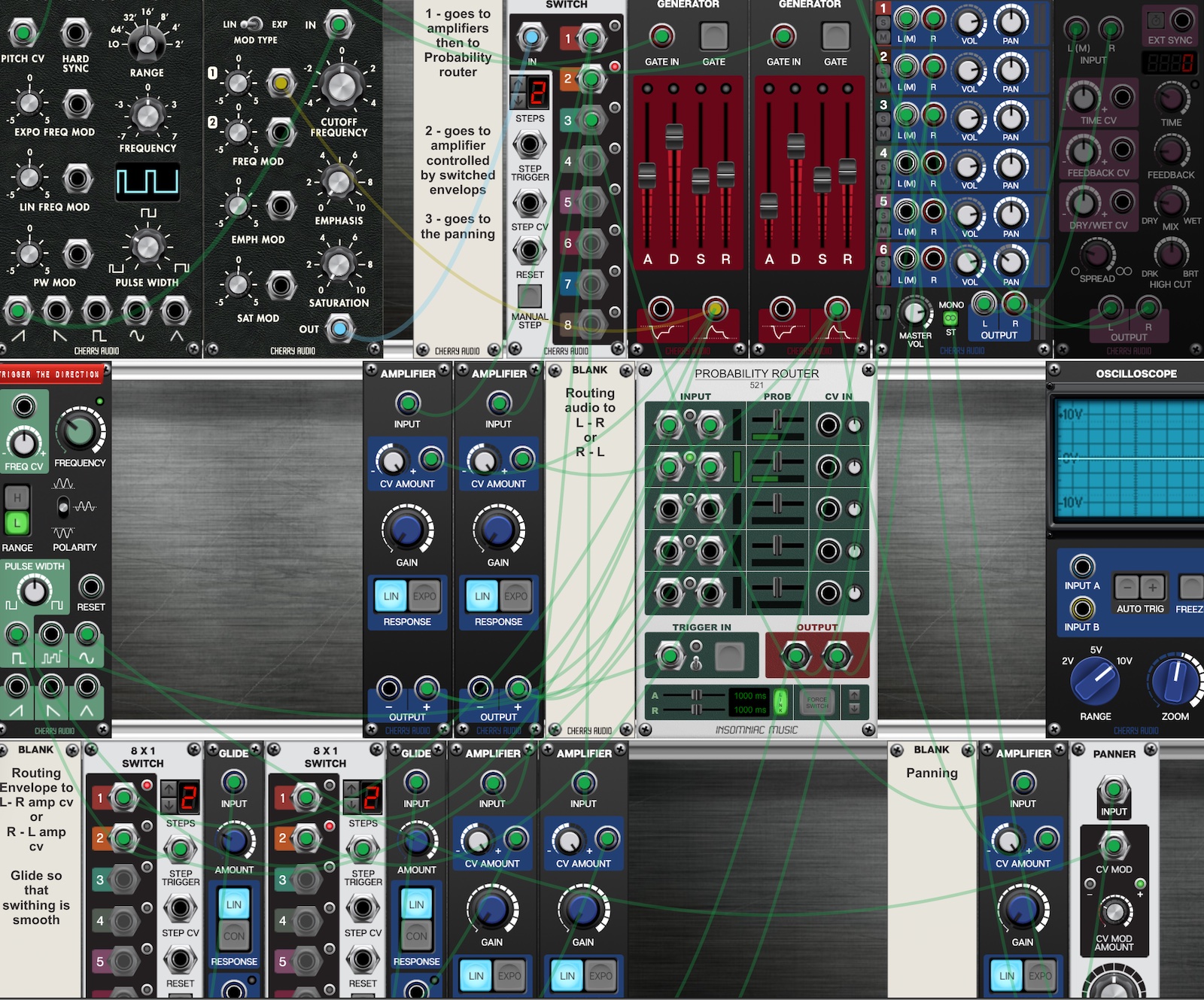Select the L range button on LFO
This screenshot has height=1000, width=1204.
click(17, 523)
